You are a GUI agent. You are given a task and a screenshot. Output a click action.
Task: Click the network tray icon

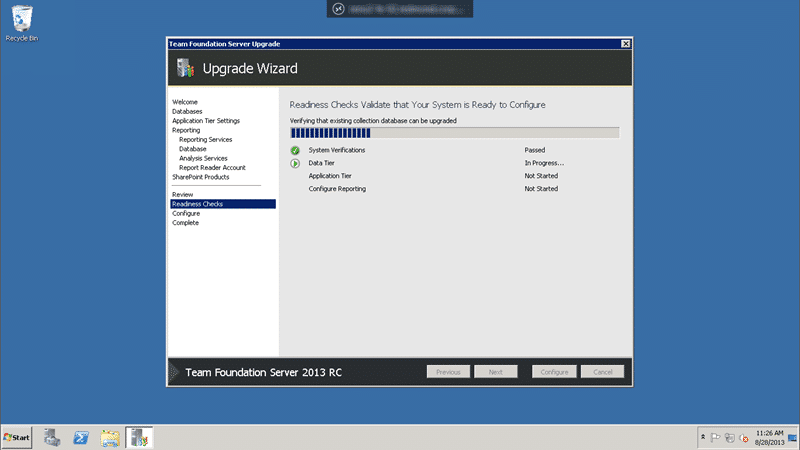point(730,438)
